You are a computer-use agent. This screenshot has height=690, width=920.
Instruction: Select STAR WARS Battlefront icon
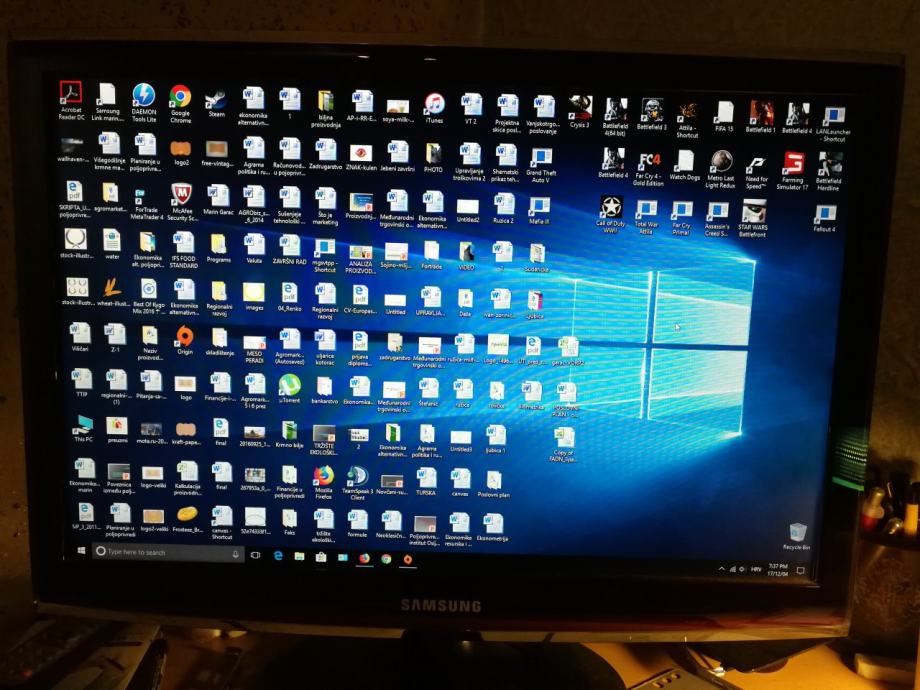point(753,218)
